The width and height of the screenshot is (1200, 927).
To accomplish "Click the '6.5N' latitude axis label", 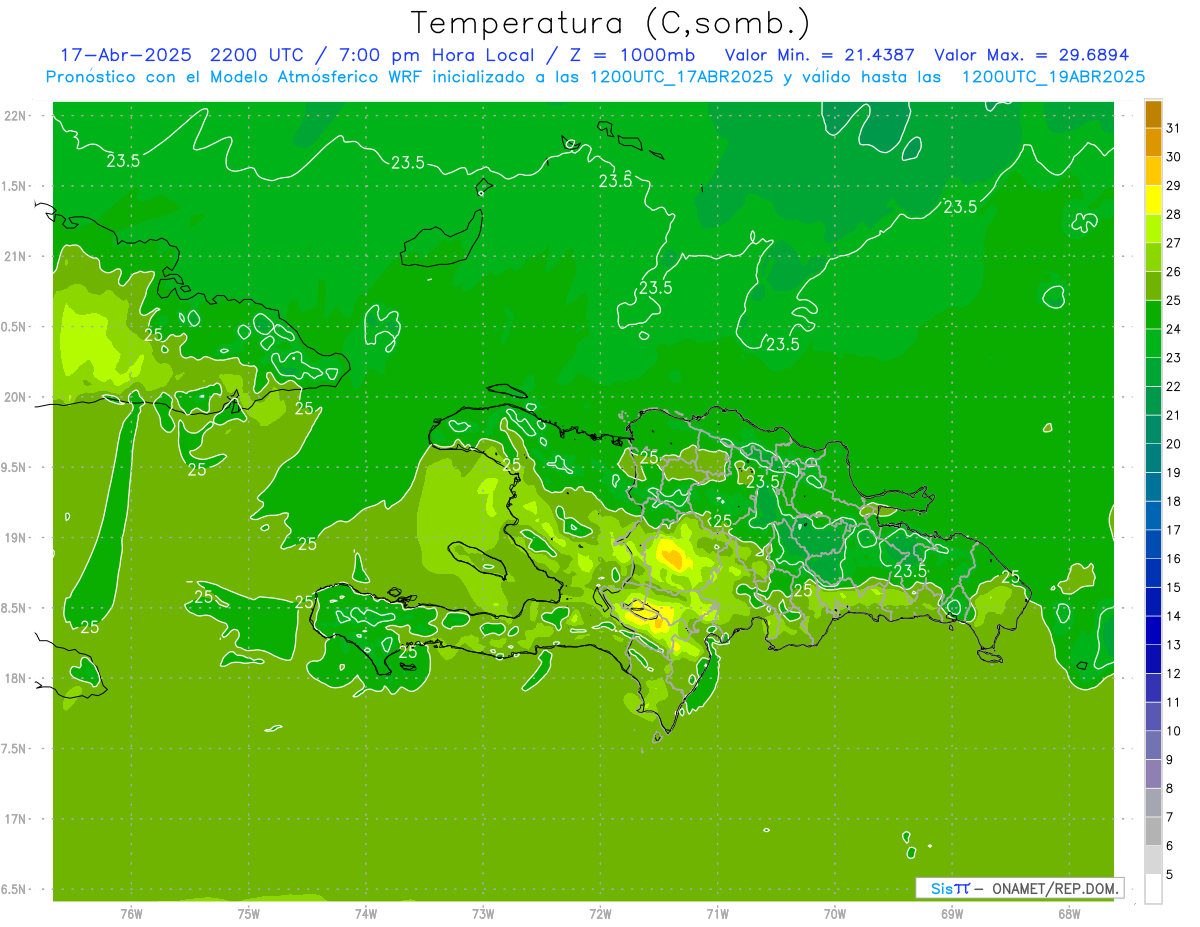I will [x=16, y=889].
